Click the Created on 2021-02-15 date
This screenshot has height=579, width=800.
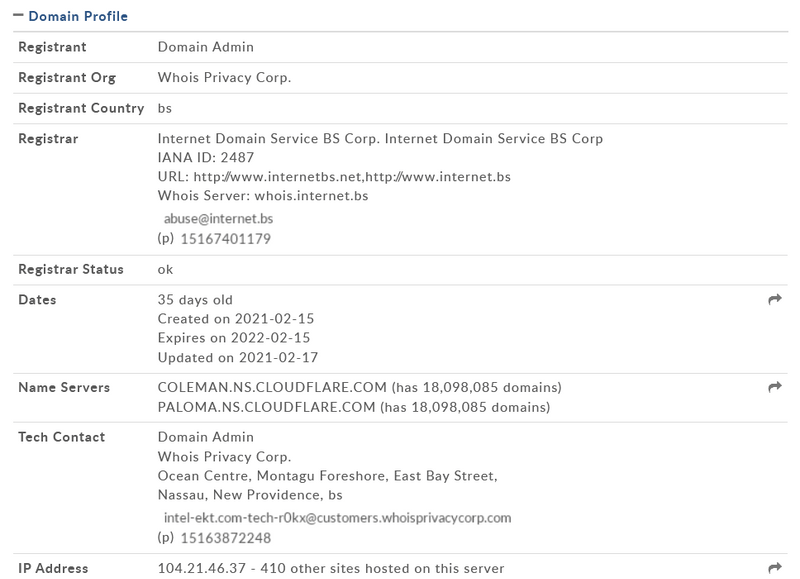click(x=236, y=319)
